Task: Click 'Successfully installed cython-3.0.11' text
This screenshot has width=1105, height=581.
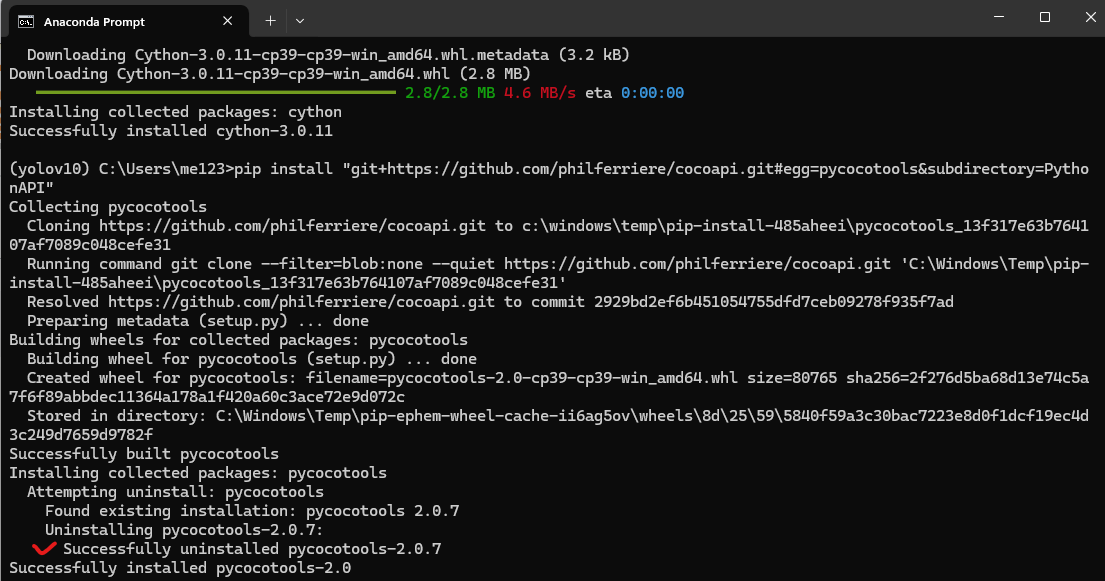Action: coord(171,131)
